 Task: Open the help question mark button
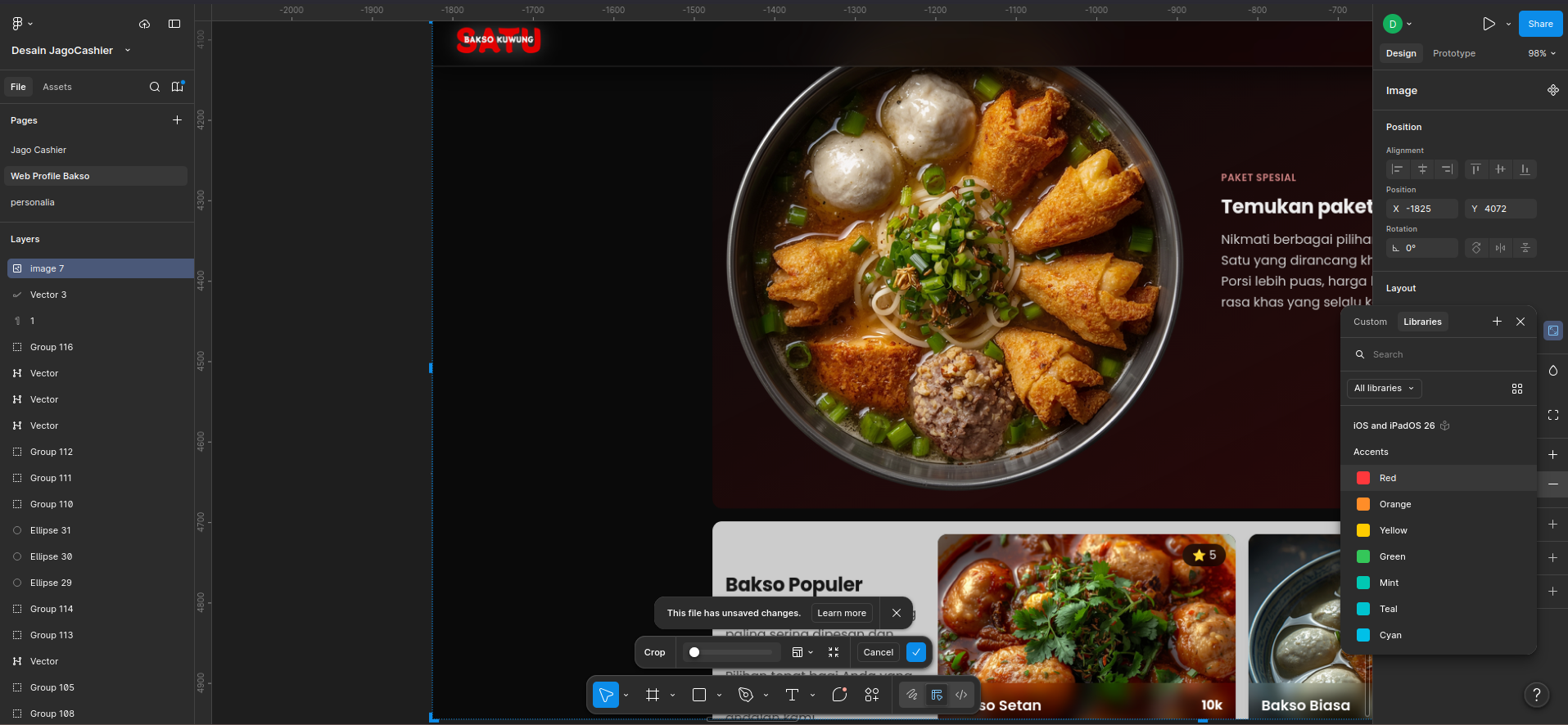[x=1537, y=696]
